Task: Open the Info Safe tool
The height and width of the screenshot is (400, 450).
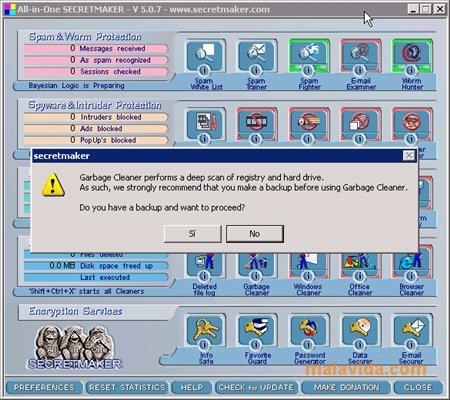Action: [x=204, y=329]
